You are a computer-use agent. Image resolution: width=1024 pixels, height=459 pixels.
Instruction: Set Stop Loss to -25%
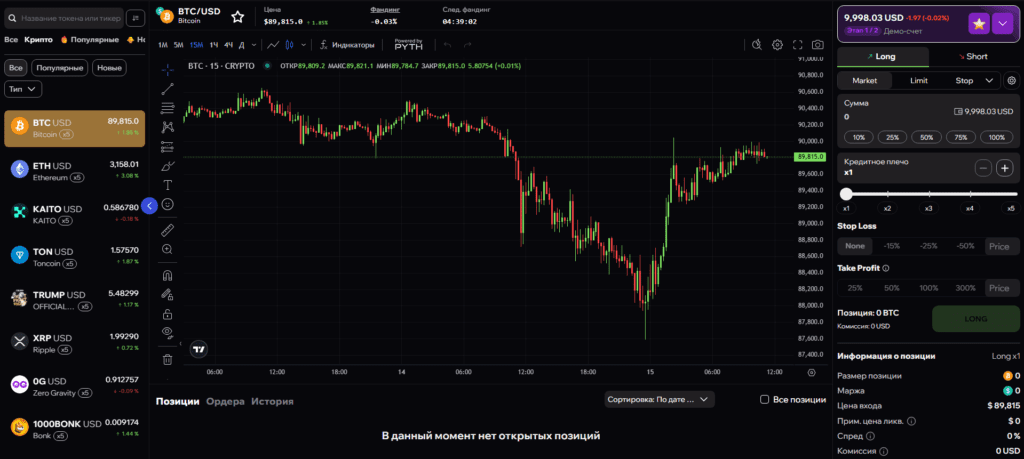tap(928, 246)
